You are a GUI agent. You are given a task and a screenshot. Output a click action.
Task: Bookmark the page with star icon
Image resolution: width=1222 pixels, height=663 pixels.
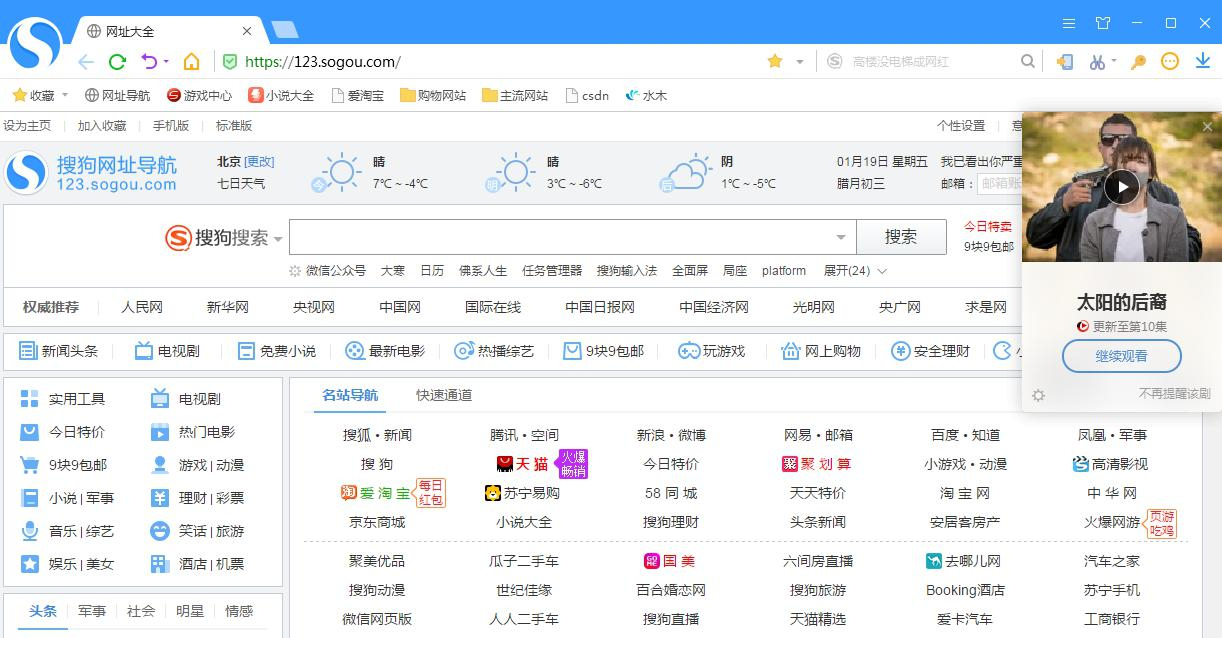[x=775, y=62]
